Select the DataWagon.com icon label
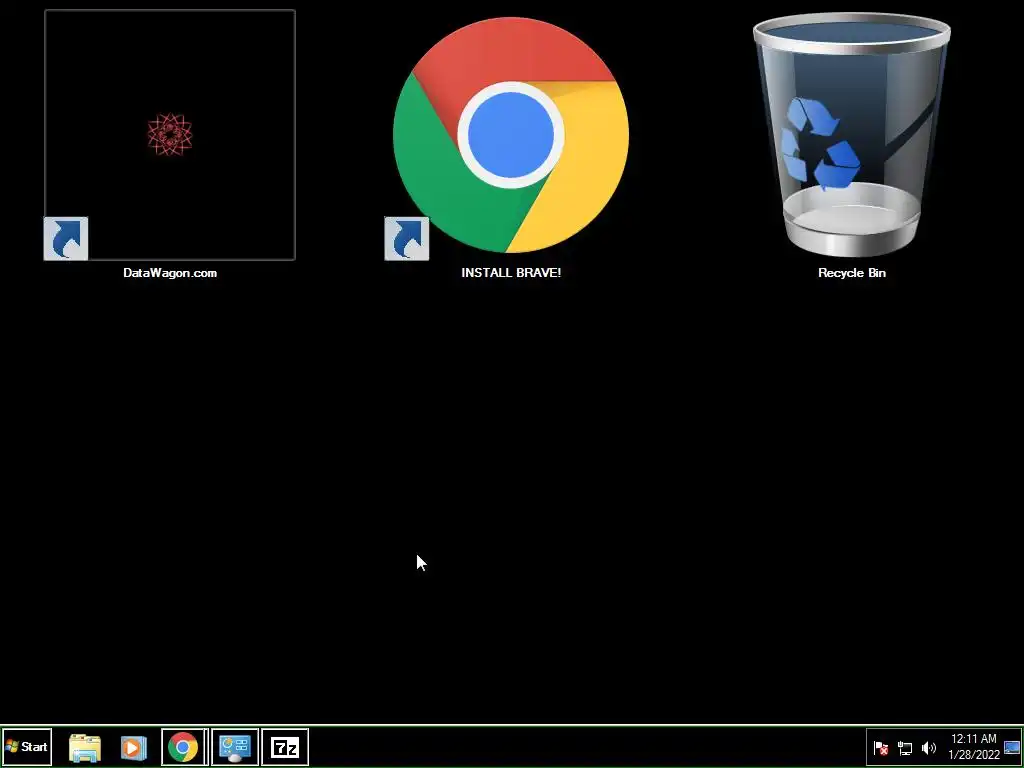Image resolution: width=1024 pixels, height=768 pixels. (170, 273)
